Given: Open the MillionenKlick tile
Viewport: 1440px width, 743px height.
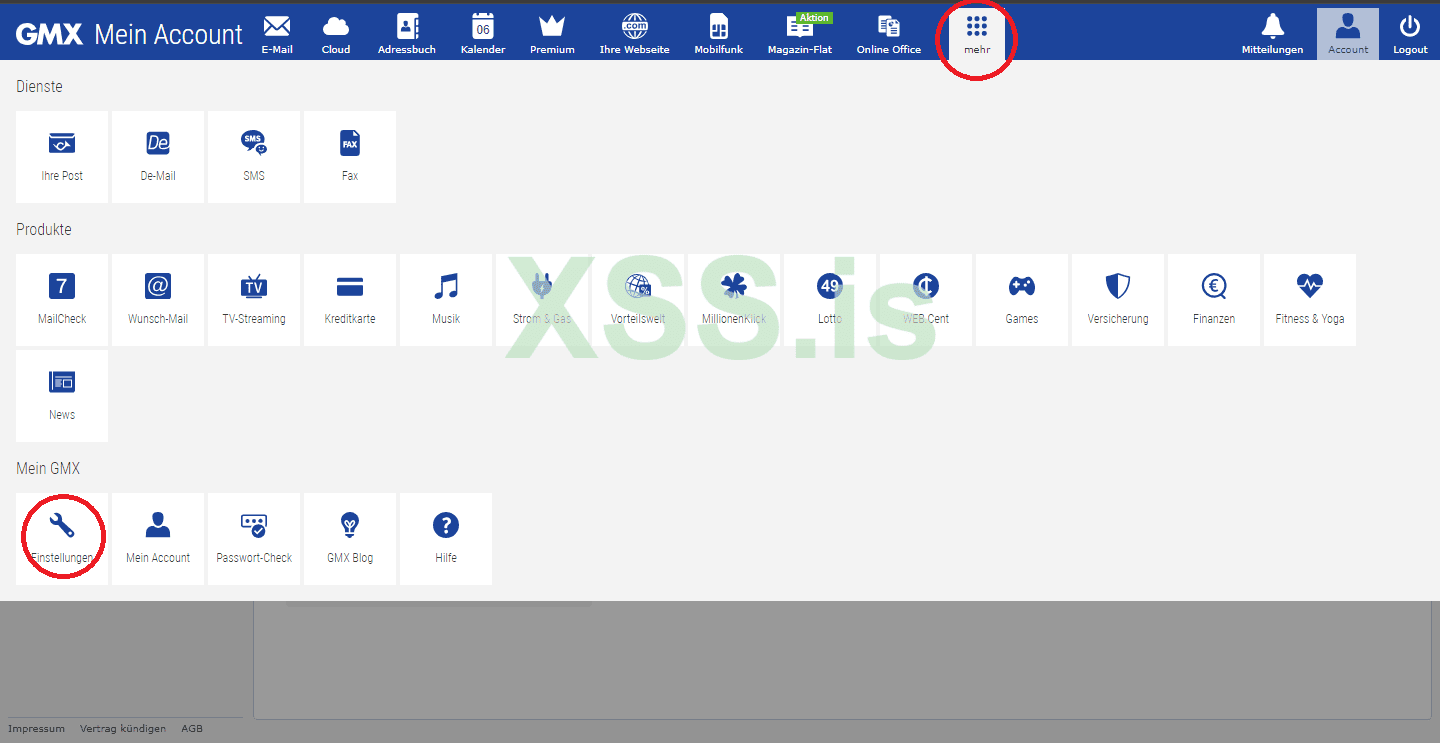Looking at the screenshot, I should [734, 300].
